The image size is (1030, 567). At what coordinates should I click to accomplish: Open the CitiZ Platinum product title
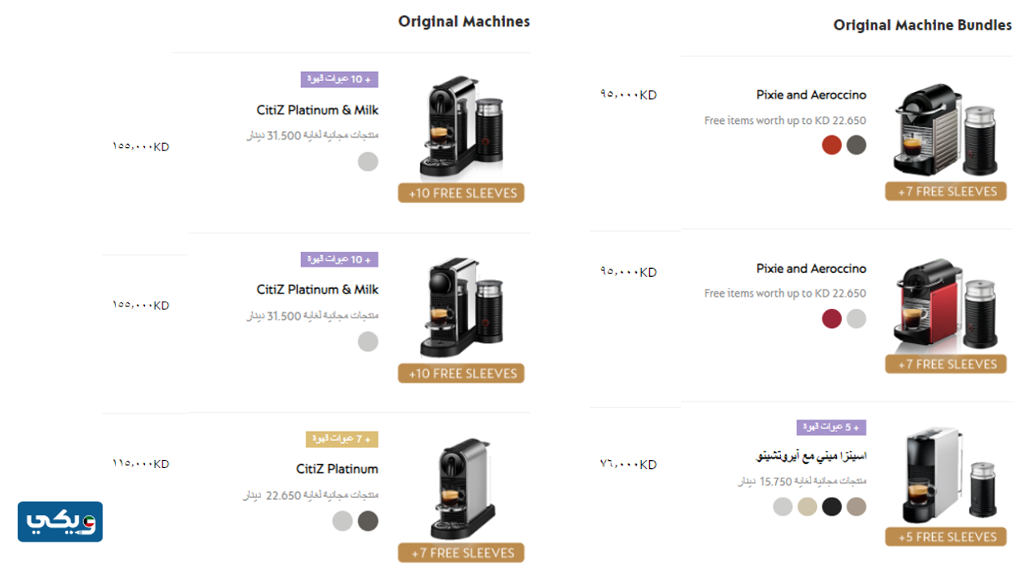(337, 469)
